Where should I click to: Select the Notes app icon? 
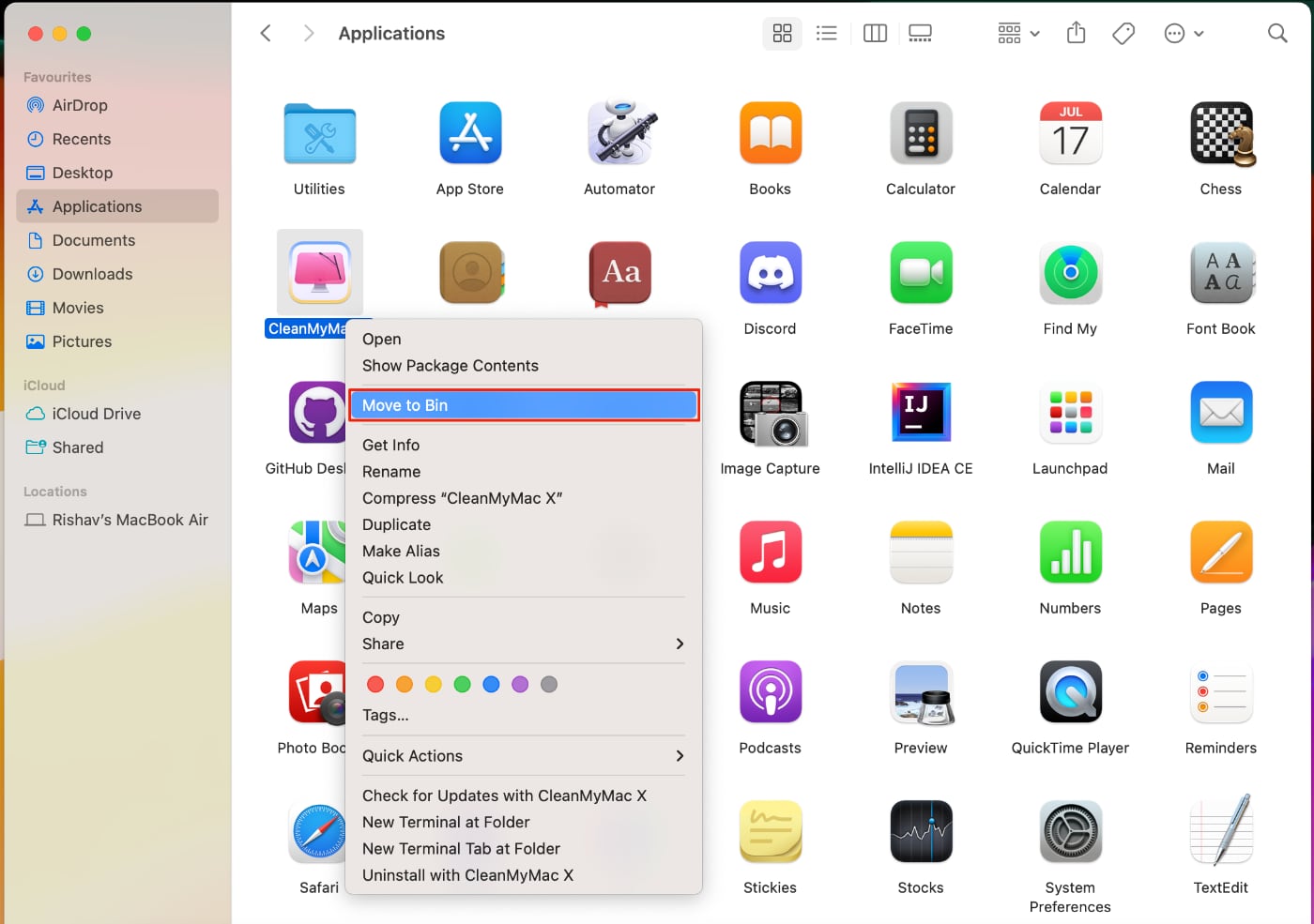[921, 553]
